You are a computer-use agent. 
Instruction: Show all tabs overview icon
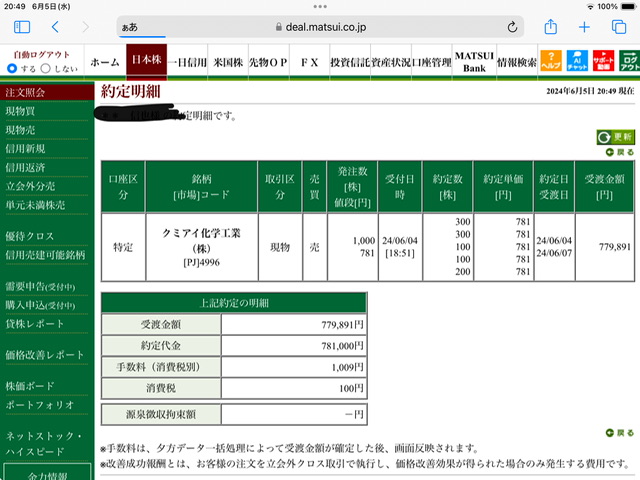pos(619,27)
